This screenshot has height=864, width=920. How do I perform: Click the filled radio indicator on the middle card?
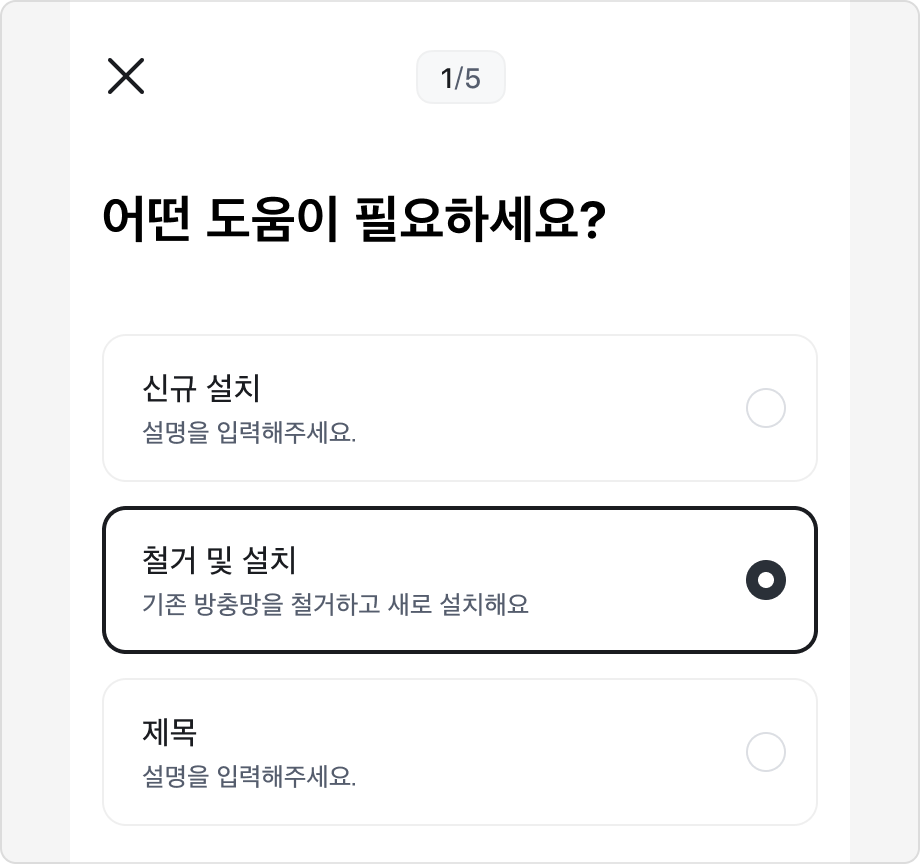point(765,580)
